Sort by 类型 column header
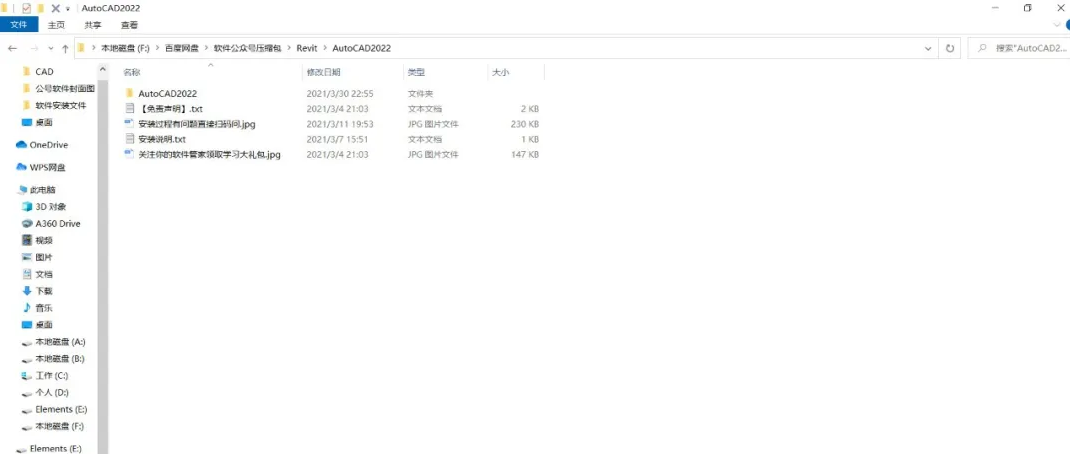 pyautogui.click(x=416, y=72)
